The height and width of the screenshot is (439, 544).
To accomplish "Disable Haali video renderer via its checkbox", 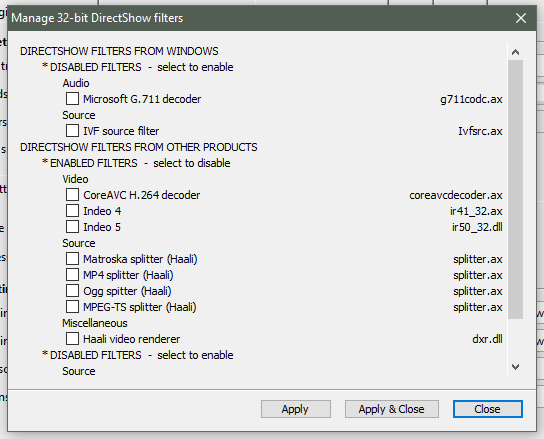I will tap(72, 338).
